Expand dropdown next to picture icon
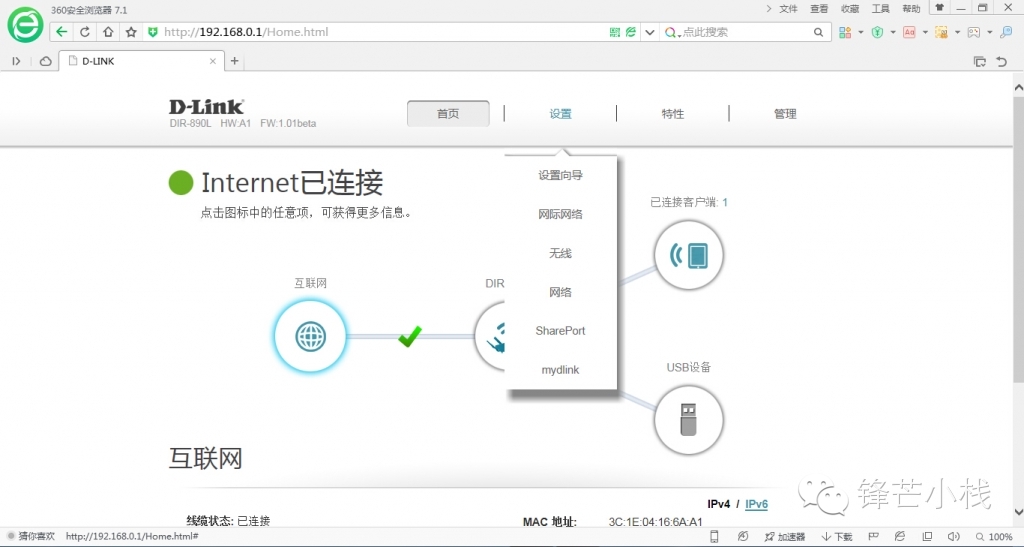Viewport: 1024px width, 547px height. 989,32
